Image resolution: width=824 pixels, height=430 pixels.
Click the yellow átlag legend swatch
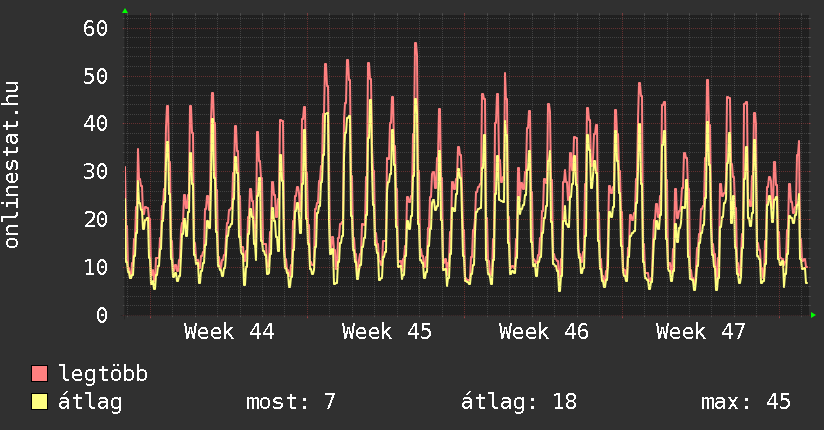pyautogui.click(x=40, y=402)
